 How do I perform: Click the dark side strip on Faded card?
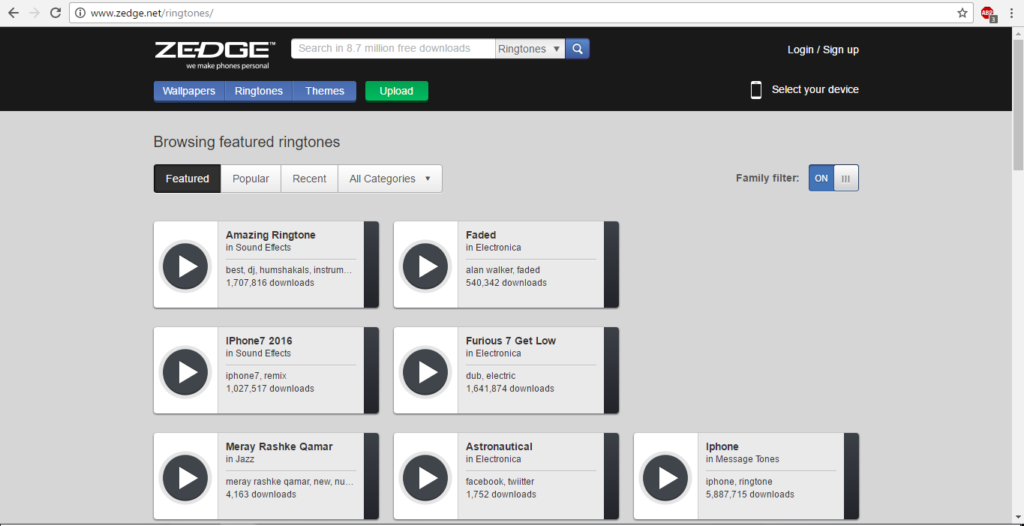click(x=611, y=265)
